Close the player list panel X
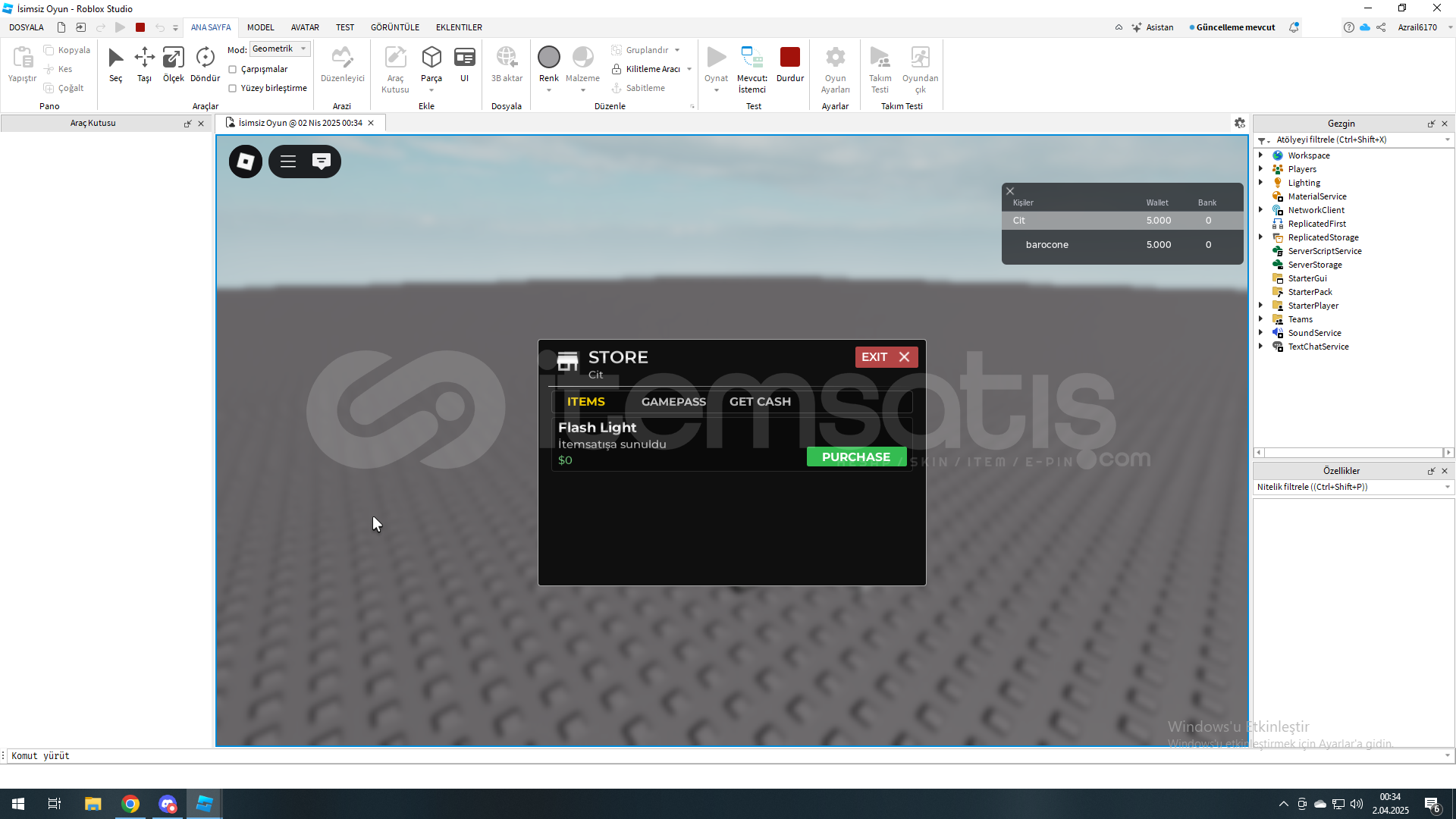This screenshot has width=1456, height=819. 1010,191
